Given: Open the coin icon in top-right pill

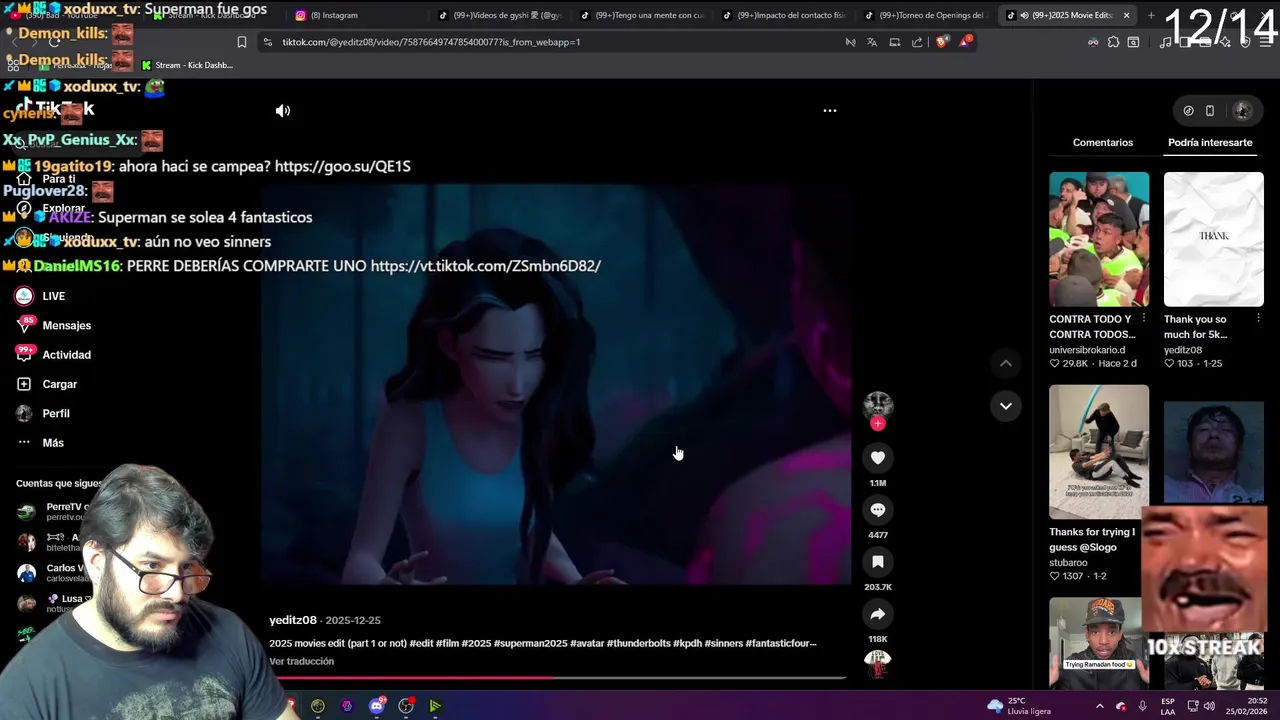Looking at the screenshot, I should click(x=1188, y=111).
